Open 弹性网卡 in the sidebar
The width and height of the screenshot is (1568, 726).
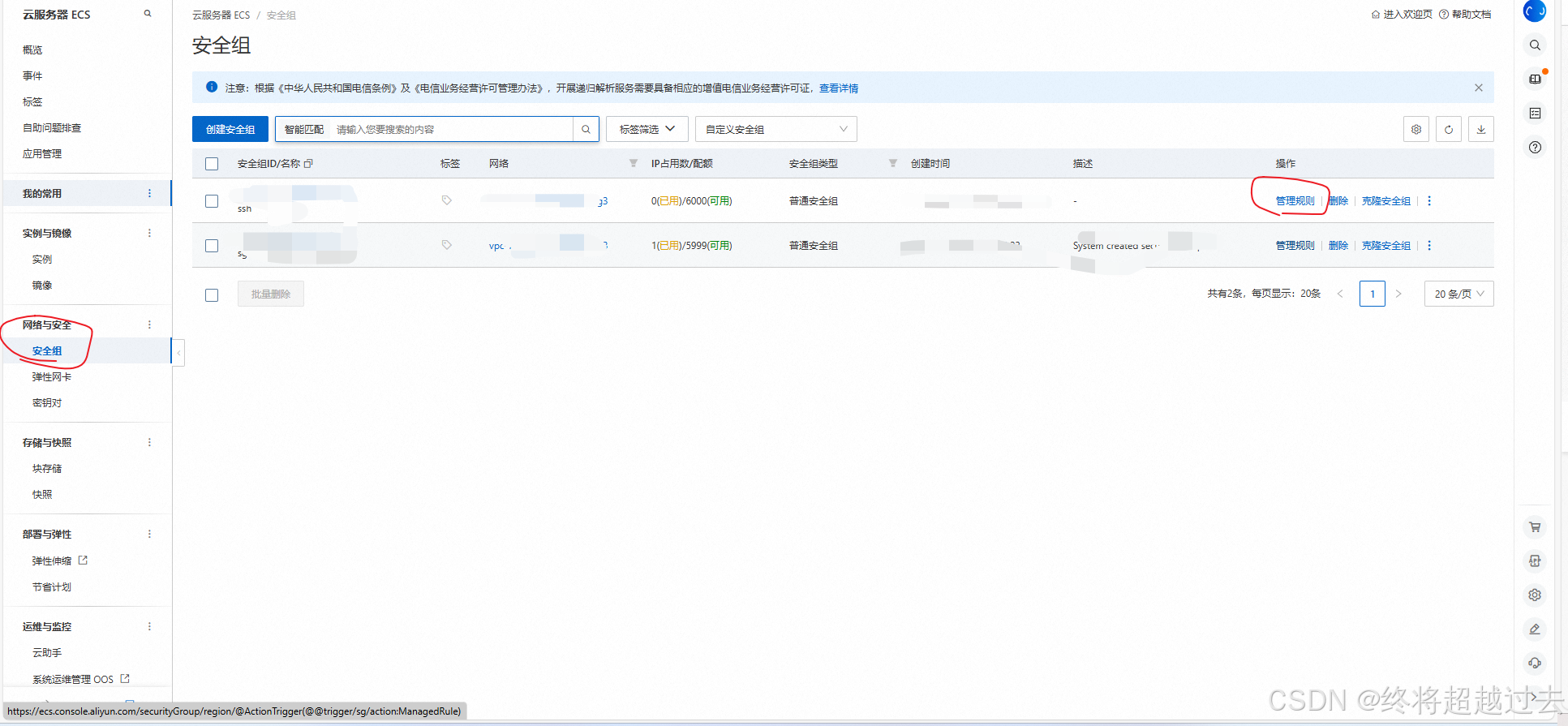pyautogui.click(x=52, y=377)
